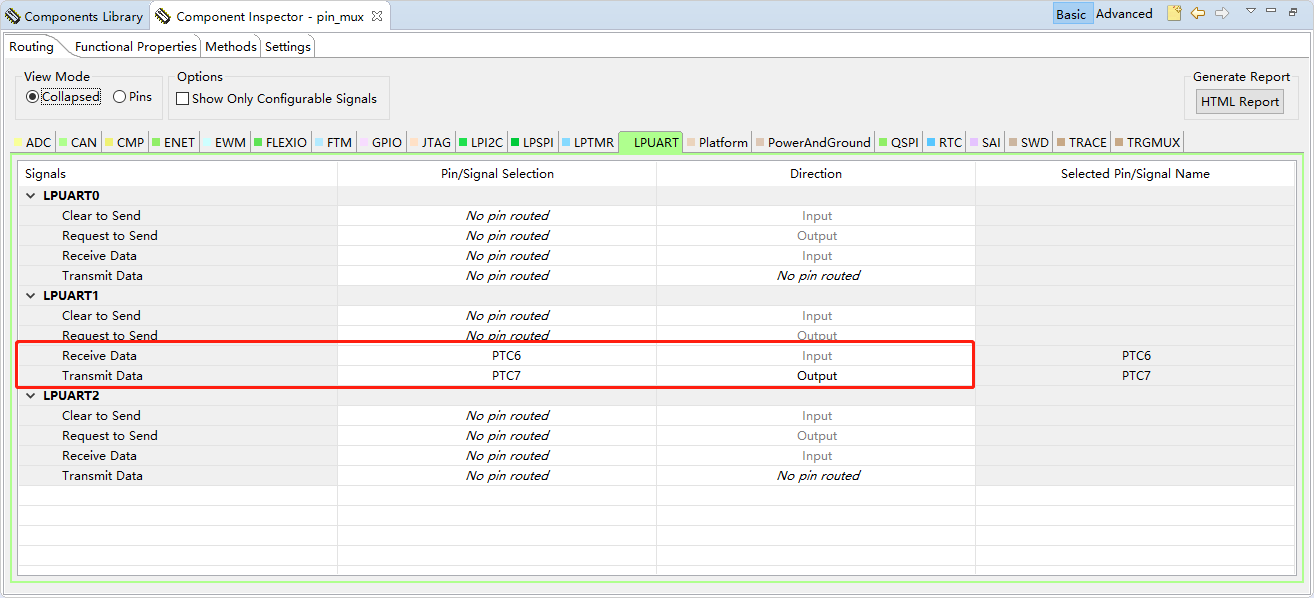
Task: Open the Components Library tab
Action: click(75, 16)
